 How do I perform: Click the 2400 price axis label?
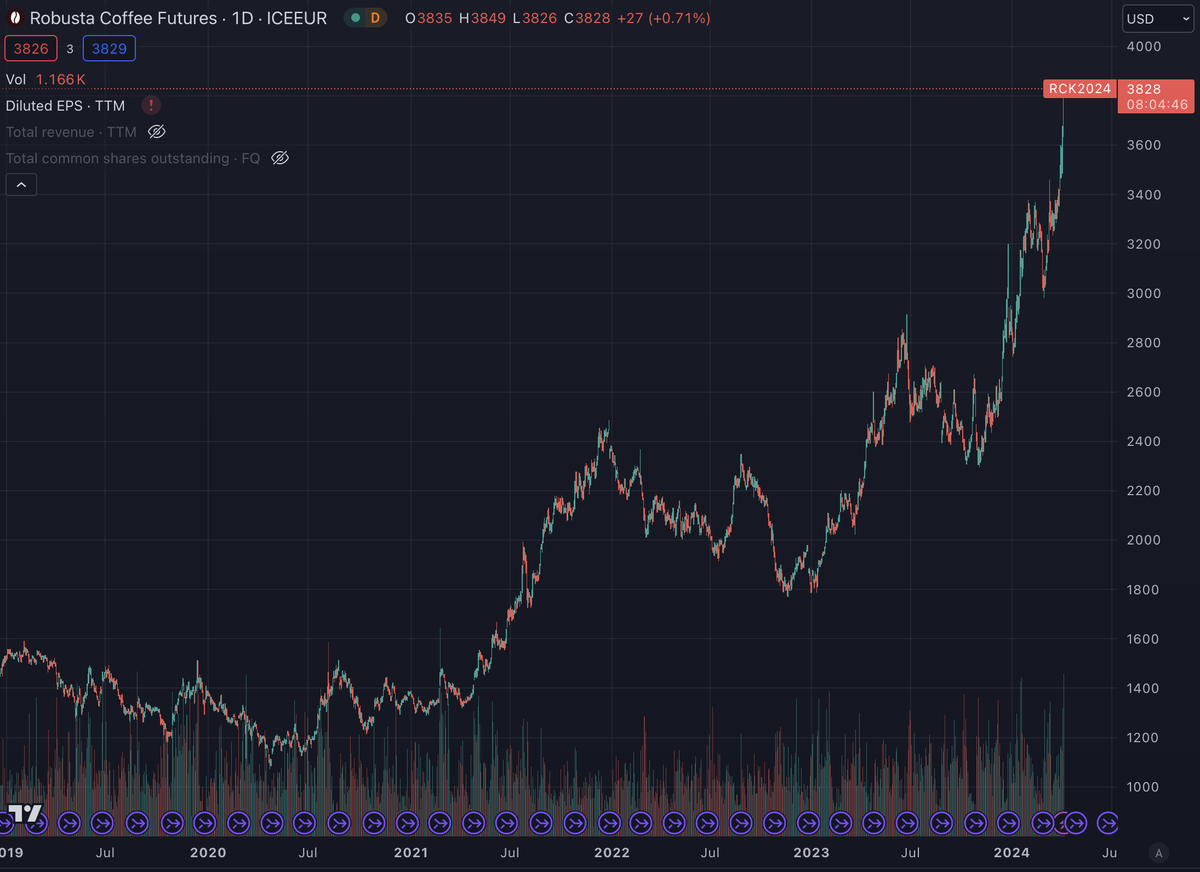(1144, 441)
